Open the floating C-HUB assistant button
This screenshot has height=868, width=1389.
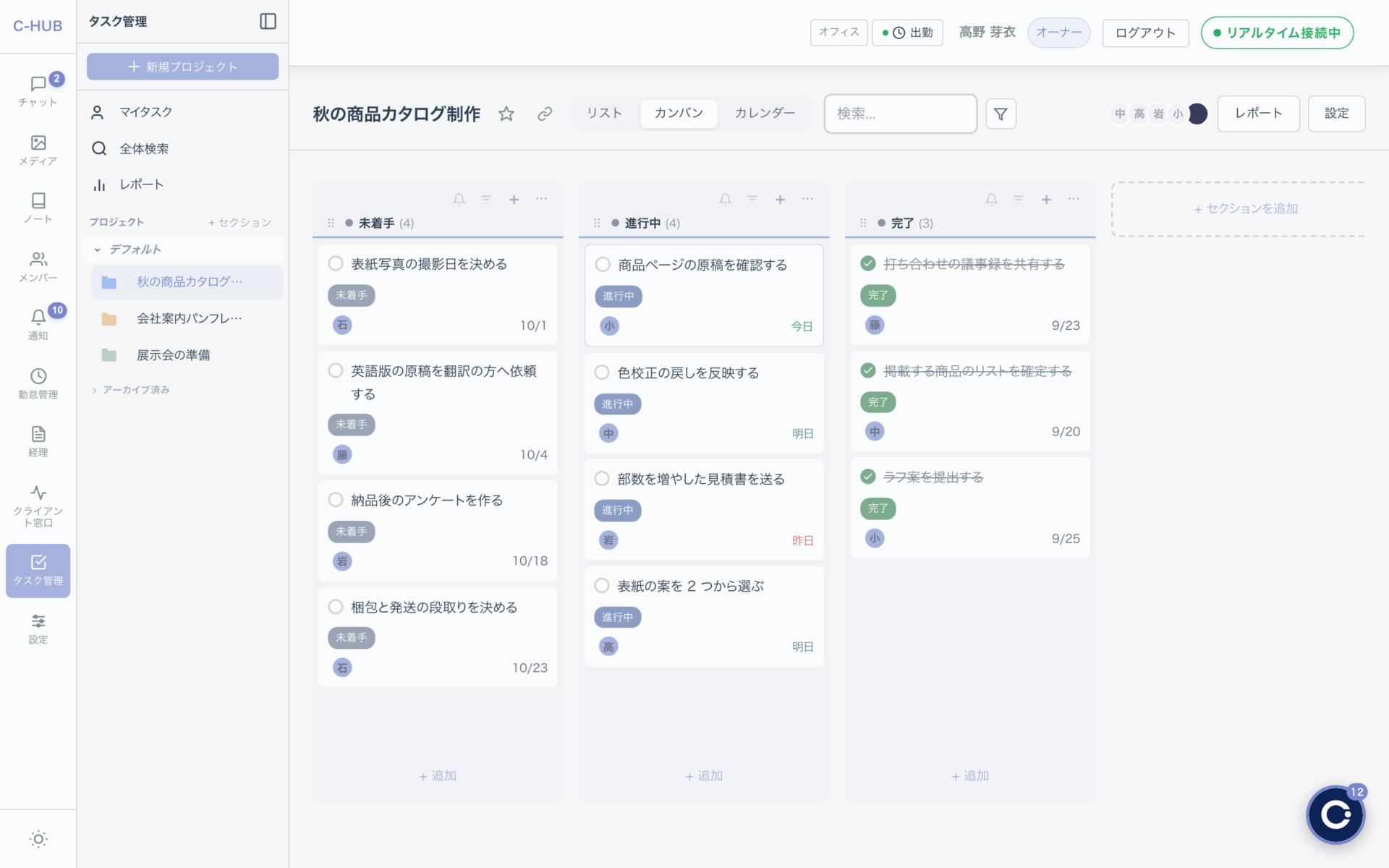point(1335,814)
